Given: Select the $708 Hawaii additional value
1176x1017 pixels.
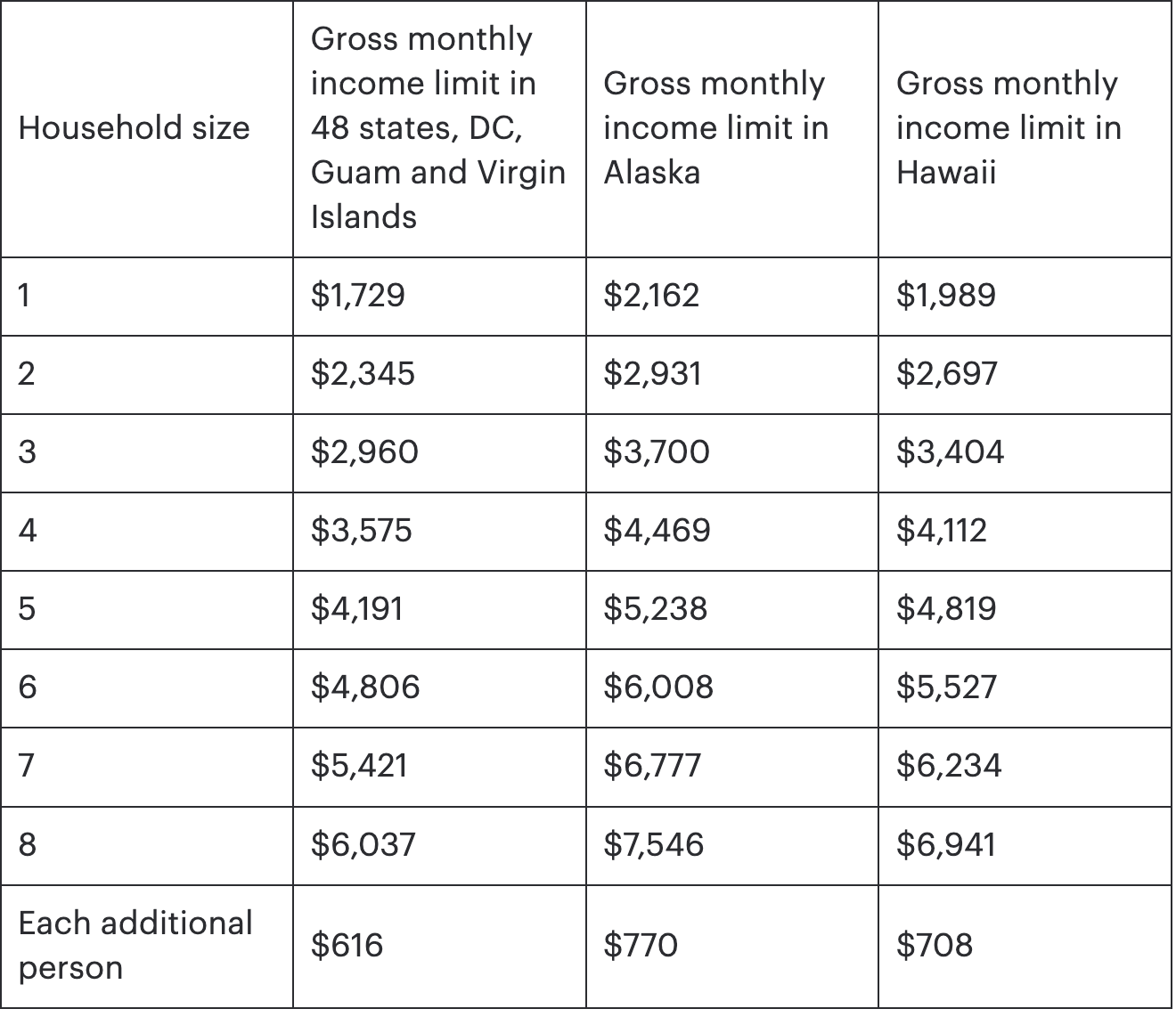Looking at the screenshot, I should coord(935,945).
